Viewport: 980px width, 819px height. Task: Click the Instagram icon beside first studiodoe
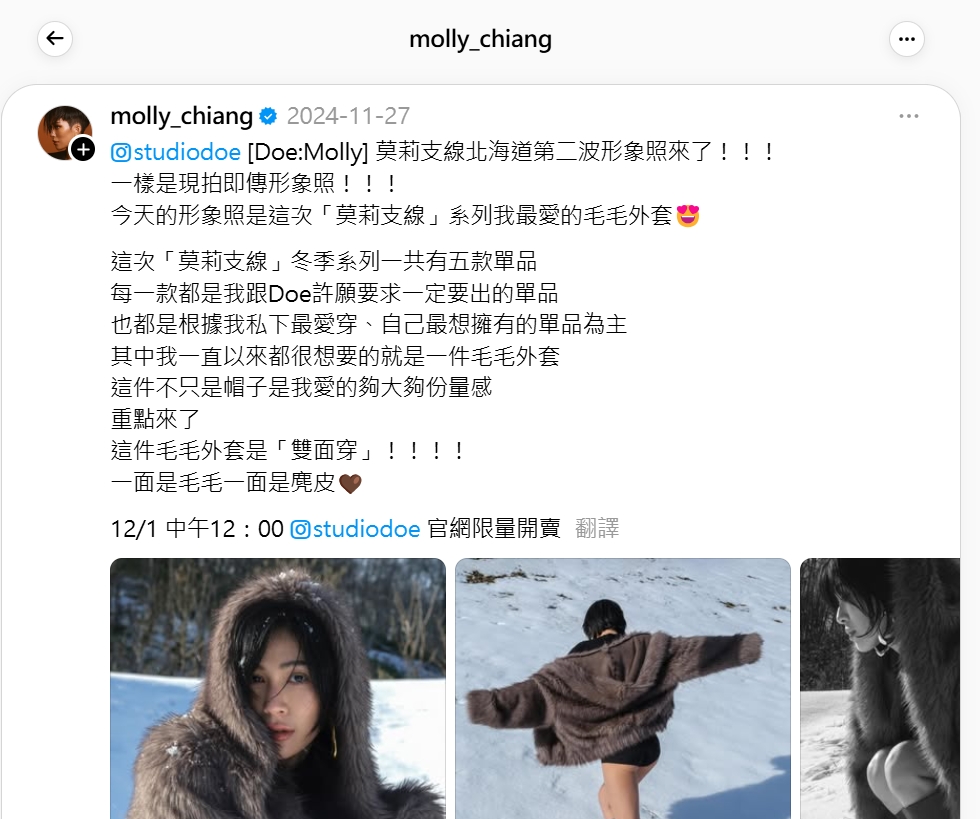tap(121, 153)
